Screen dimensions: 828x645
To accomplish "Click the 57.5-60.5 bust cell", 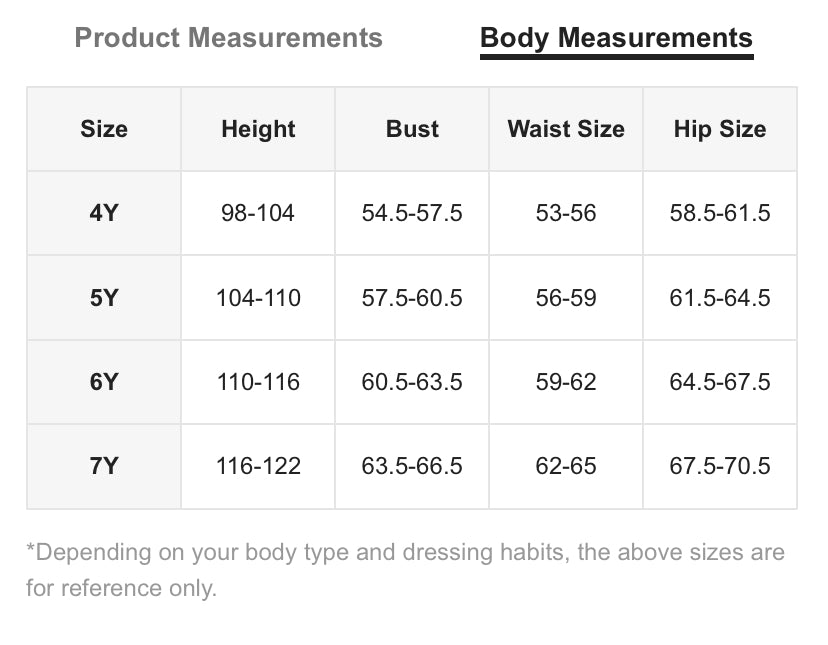I will tap(412, 297).
